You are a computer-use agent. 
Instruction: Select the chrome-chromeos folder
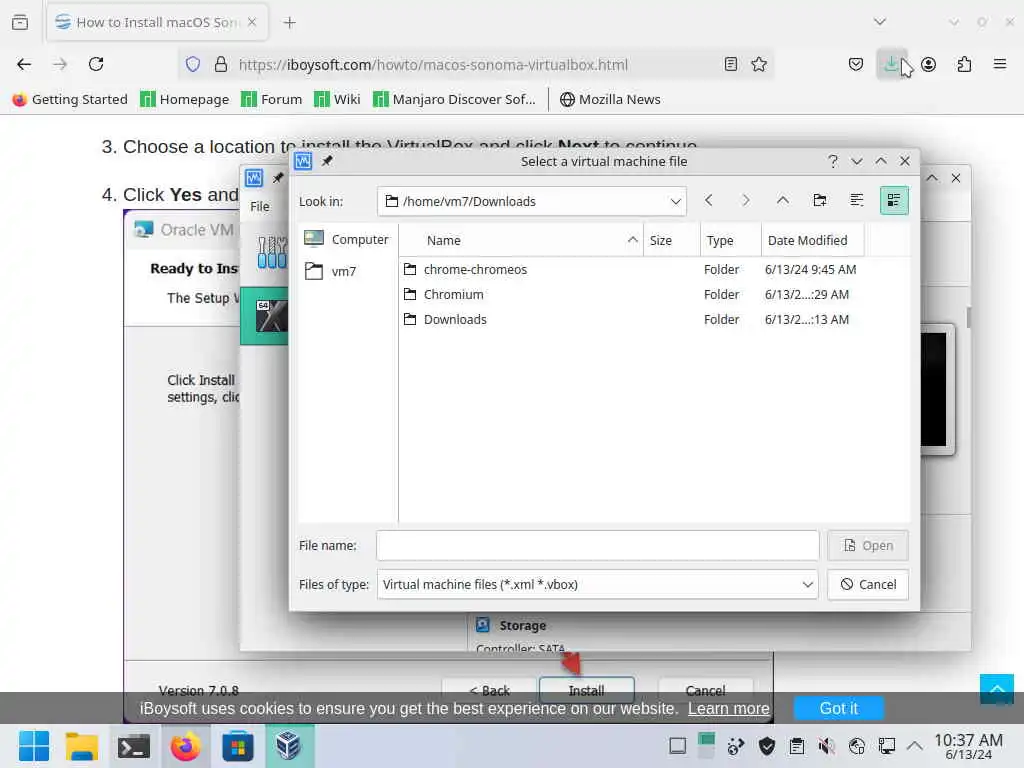point(654,269)
